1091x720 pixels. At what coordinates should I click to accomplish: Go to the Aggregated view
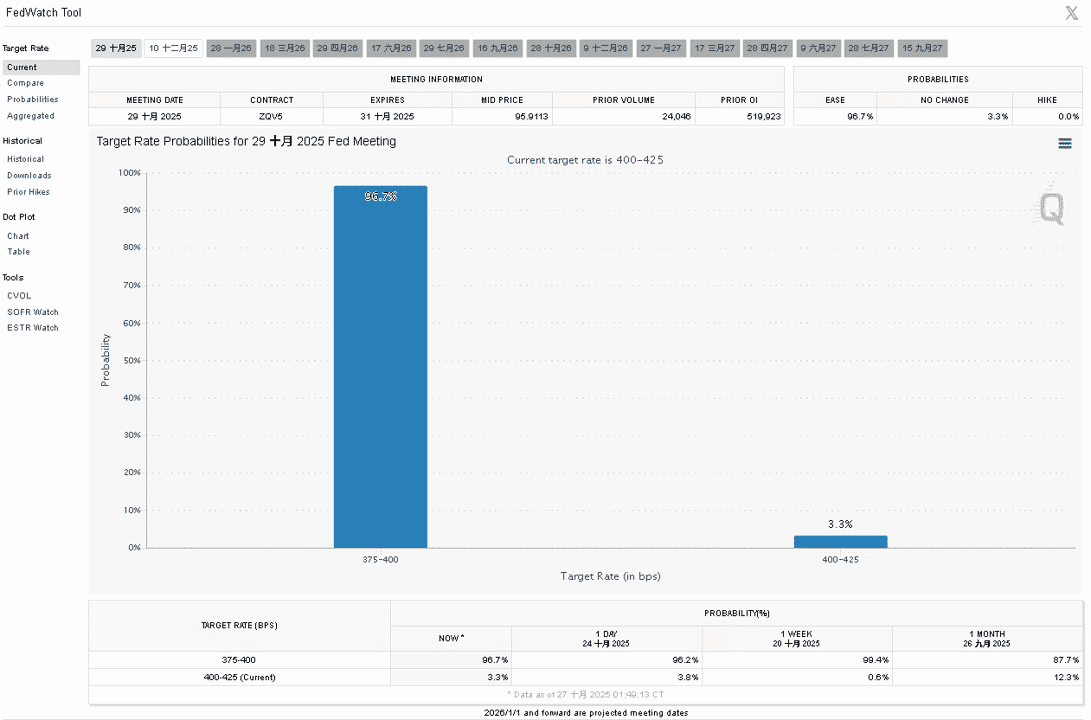(x=31, y=116)
